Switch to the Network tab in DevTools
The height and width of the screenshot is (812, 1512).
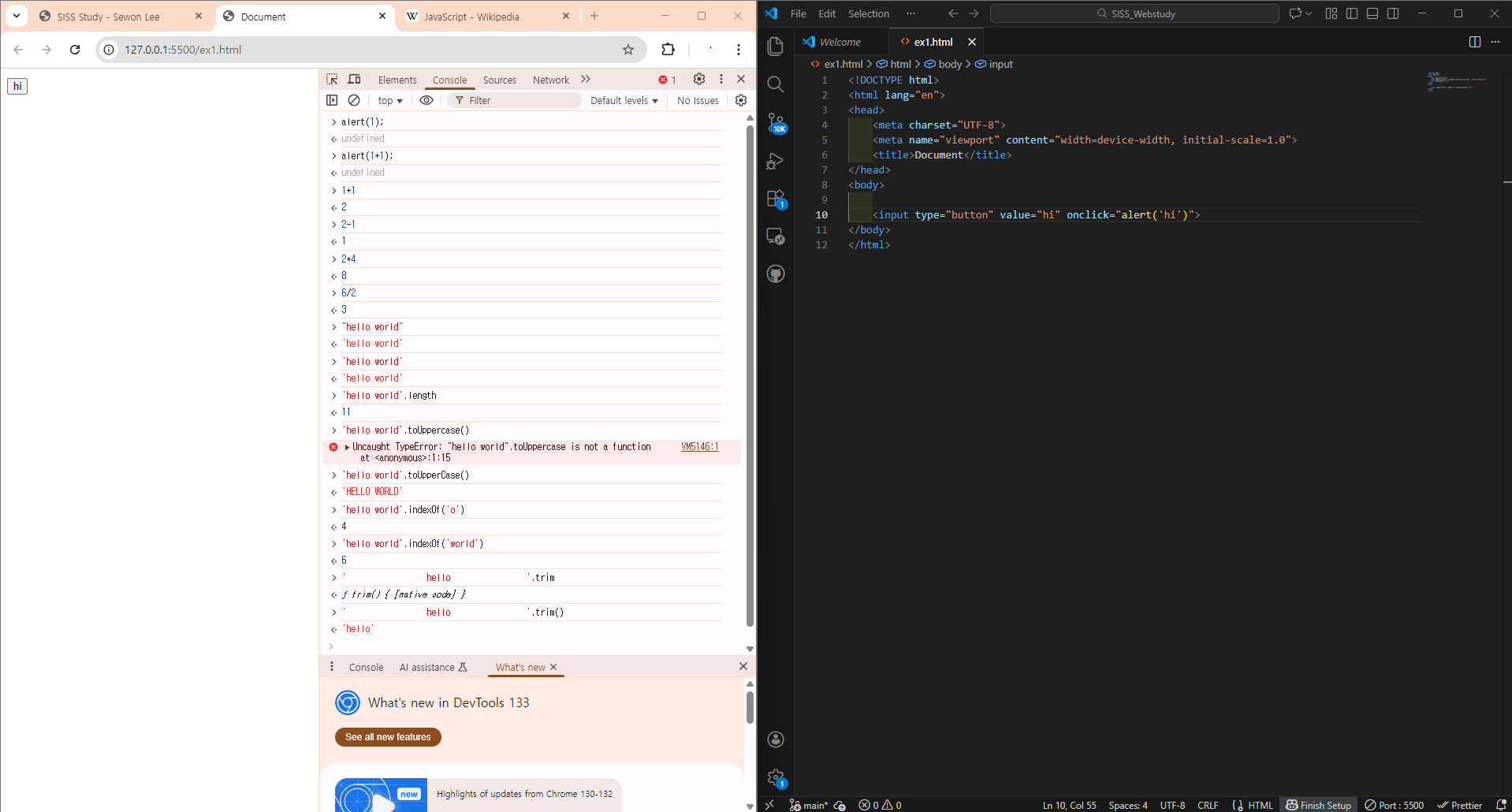click(x=550, y=80)
